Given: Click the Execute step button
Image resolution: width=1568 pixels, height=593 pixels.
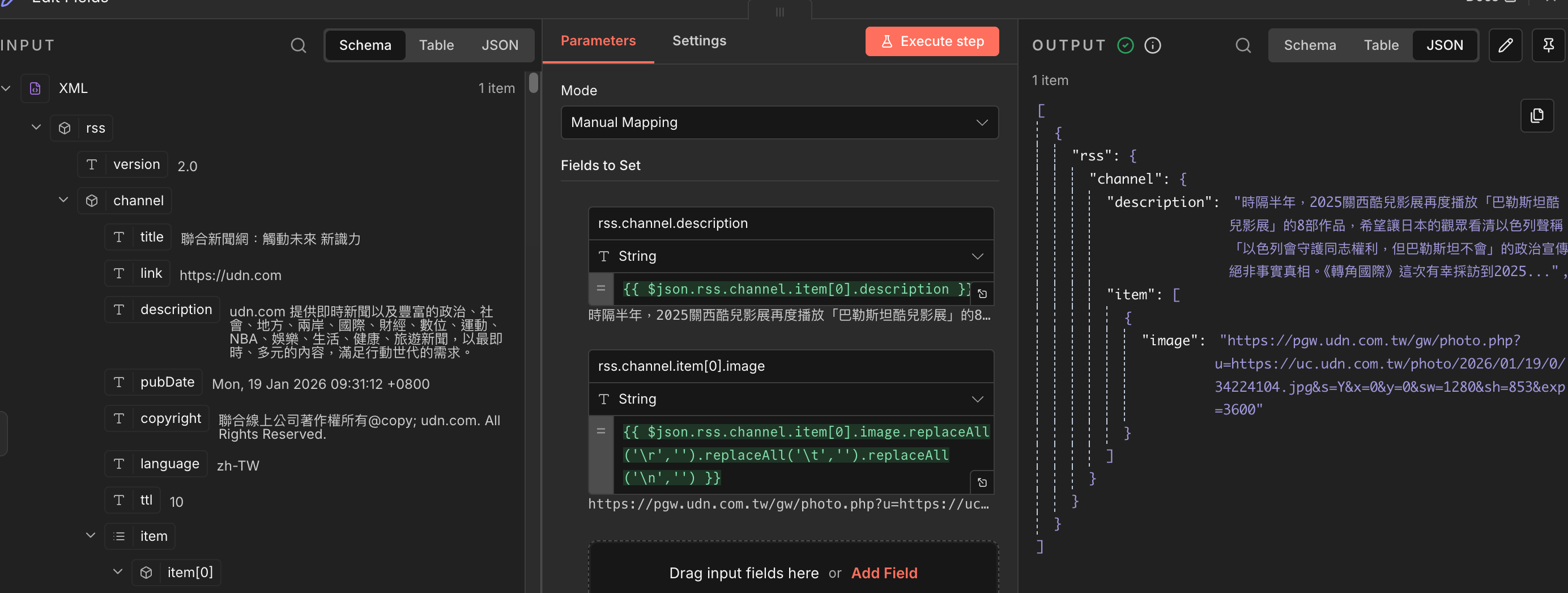Looking at the screenshot, I should [931, 41].
